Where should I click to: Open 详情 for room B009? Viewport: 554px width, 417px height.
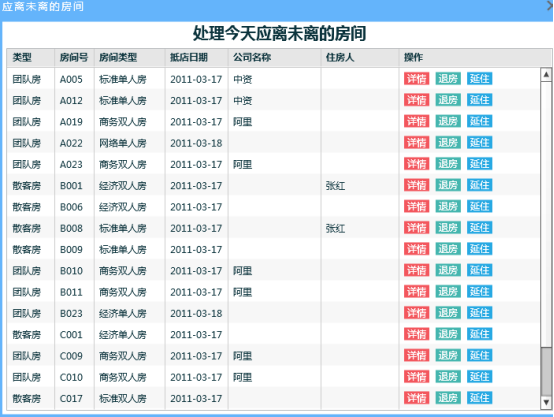pyautogui.click(x=417, y=249)
